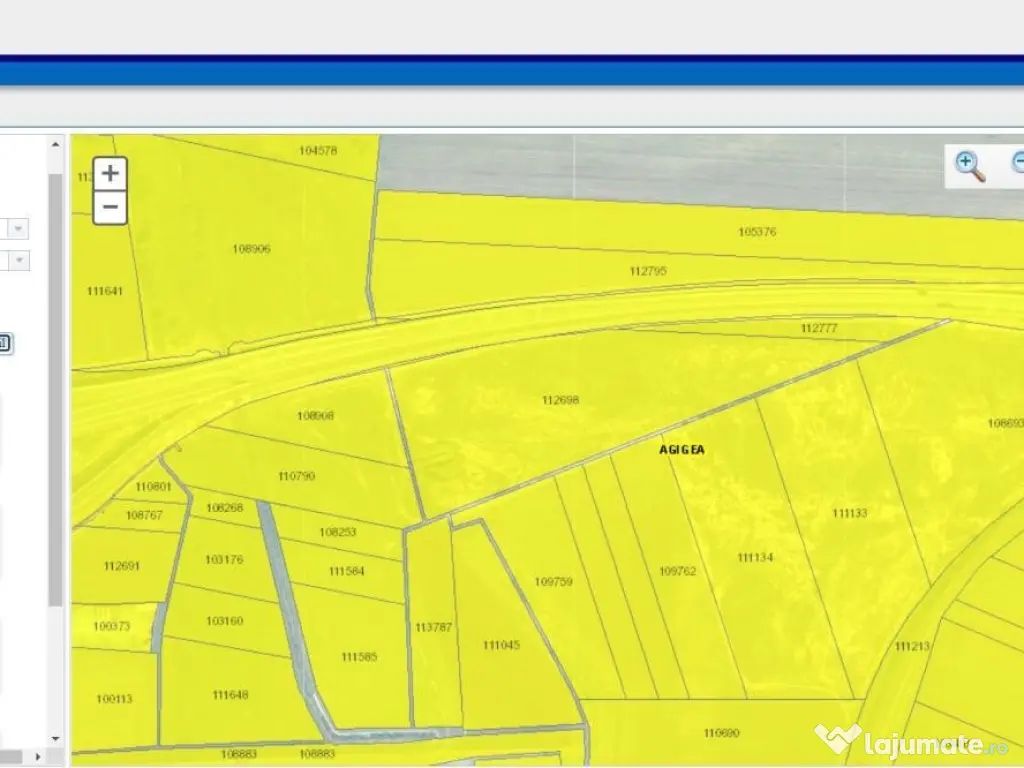Select parcel 105376 on the map

(757, 231)
